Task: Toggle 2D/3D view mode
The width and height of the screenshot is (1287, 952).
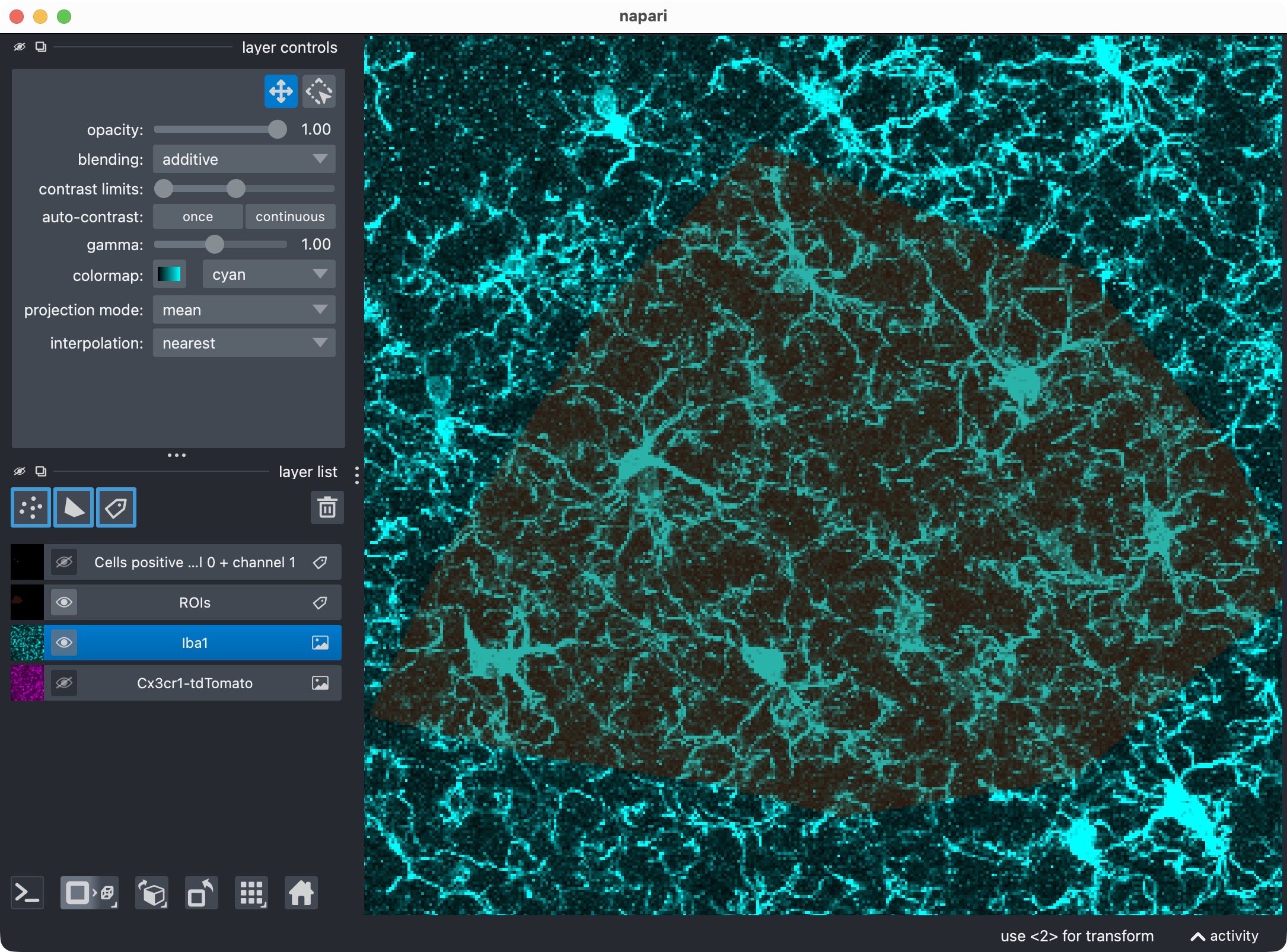Action: (90, 893)
